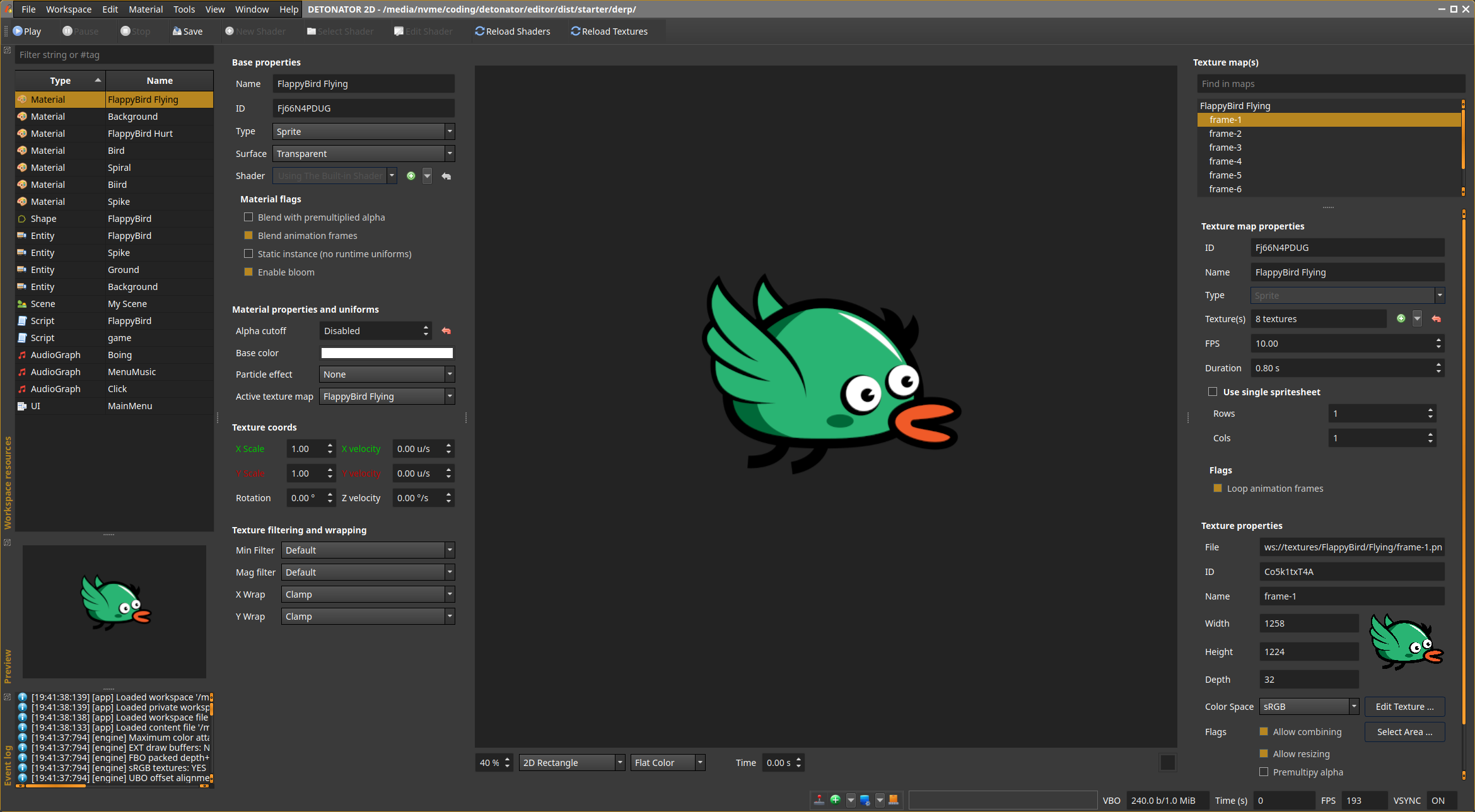Uncheck Loop animation frames
The height and width of the screenshot is (812, 1475).
point(1218,489)
